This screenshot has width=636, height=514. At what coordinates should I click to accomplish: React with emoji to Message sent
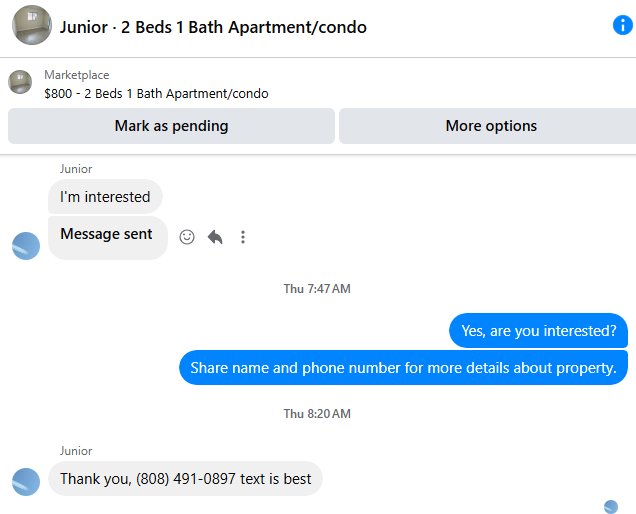(x=187, y=237)
